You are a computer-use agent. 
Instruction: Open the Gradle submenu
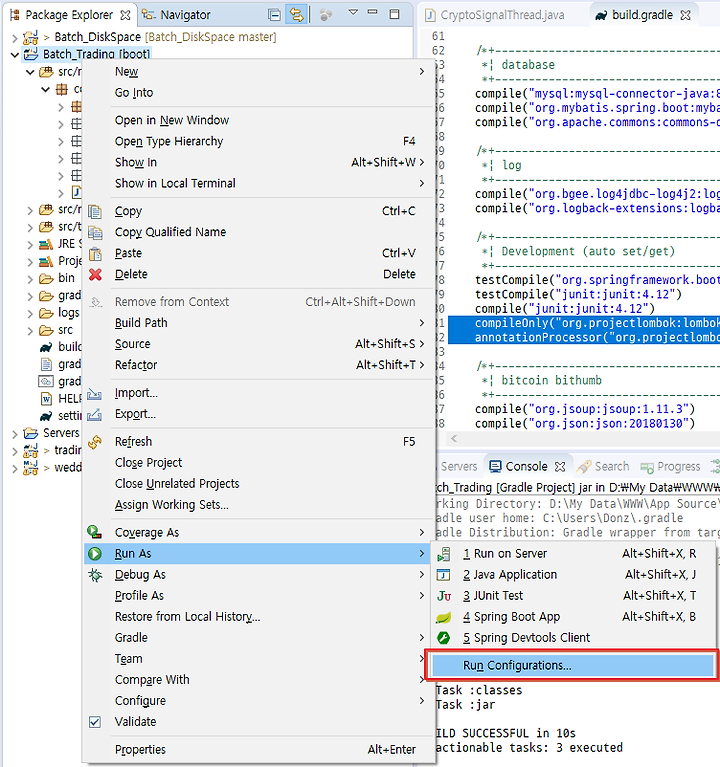(x=259, y=638)
